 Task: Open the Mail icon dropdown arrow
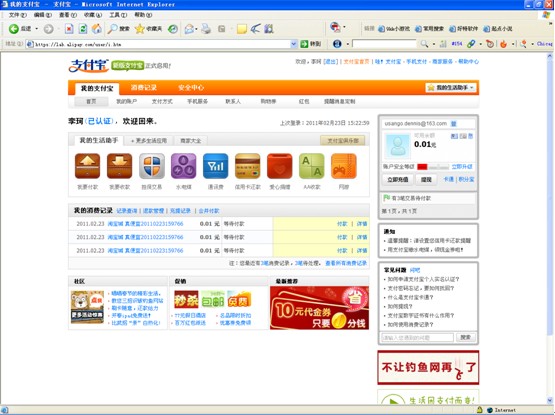click(x=196, y=29)
